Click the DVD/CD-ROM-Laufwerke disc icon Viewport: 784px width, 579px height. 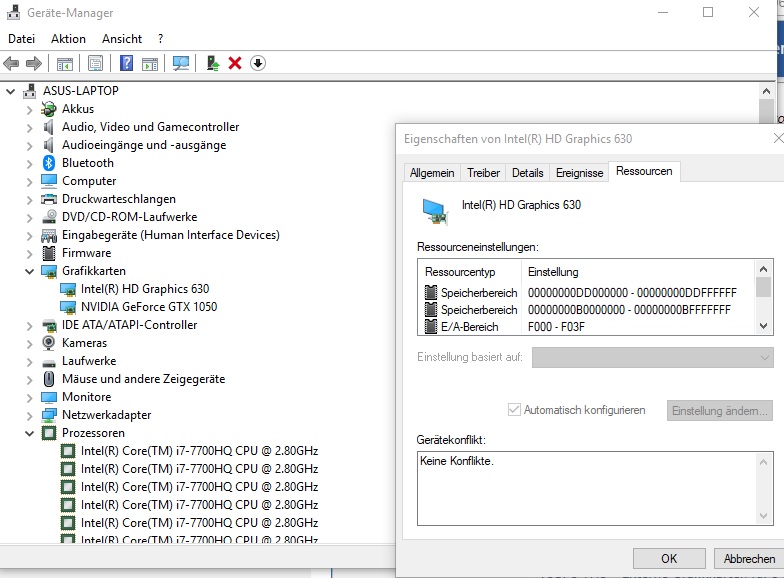pyautogui.click(x=49, y=217)
